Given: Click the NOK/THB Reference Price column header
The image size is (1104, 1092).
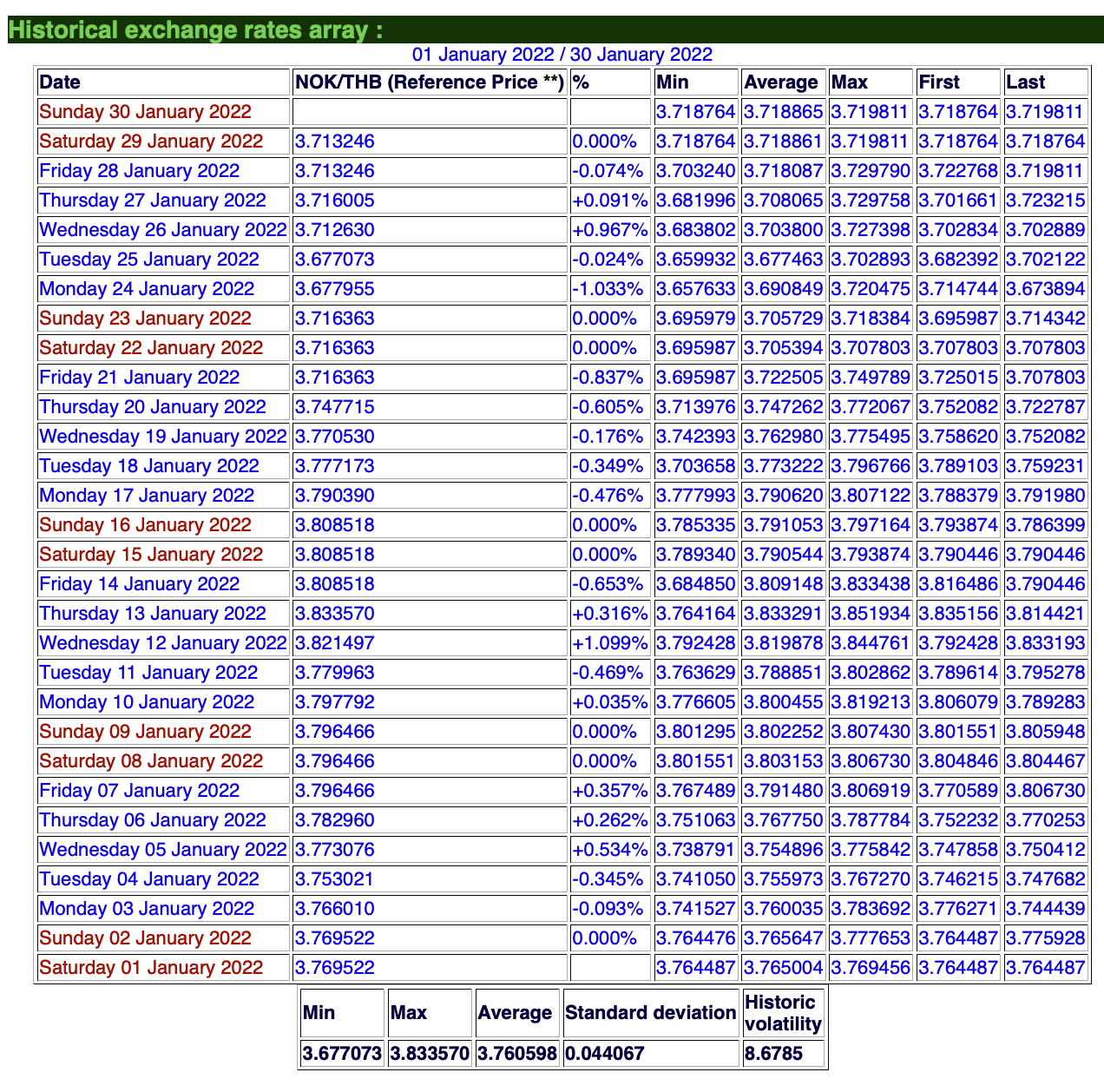Looking at the screenshot, I should coord(430,82).
